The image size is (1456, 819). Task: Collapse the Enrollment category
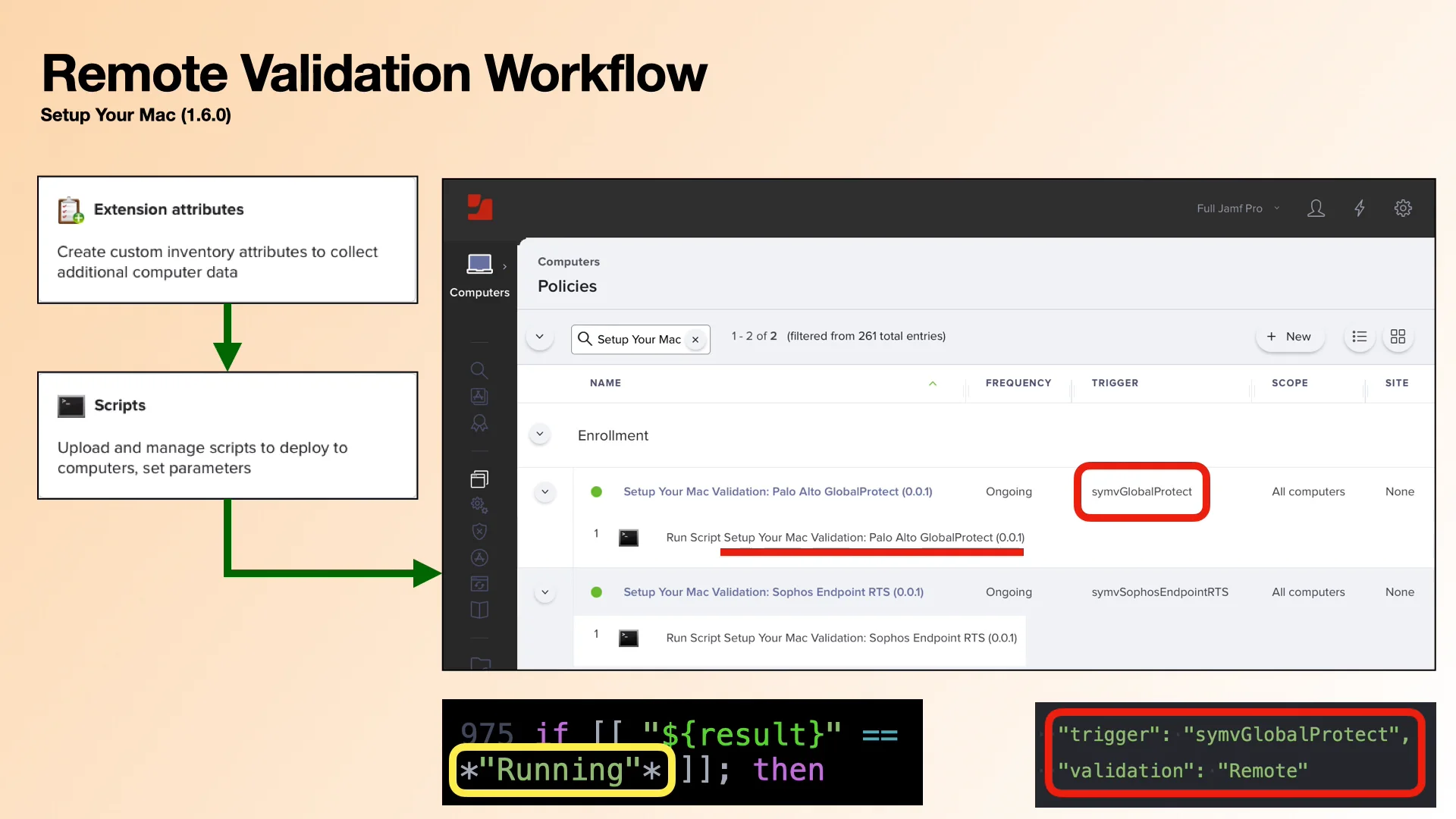point(539,435)
